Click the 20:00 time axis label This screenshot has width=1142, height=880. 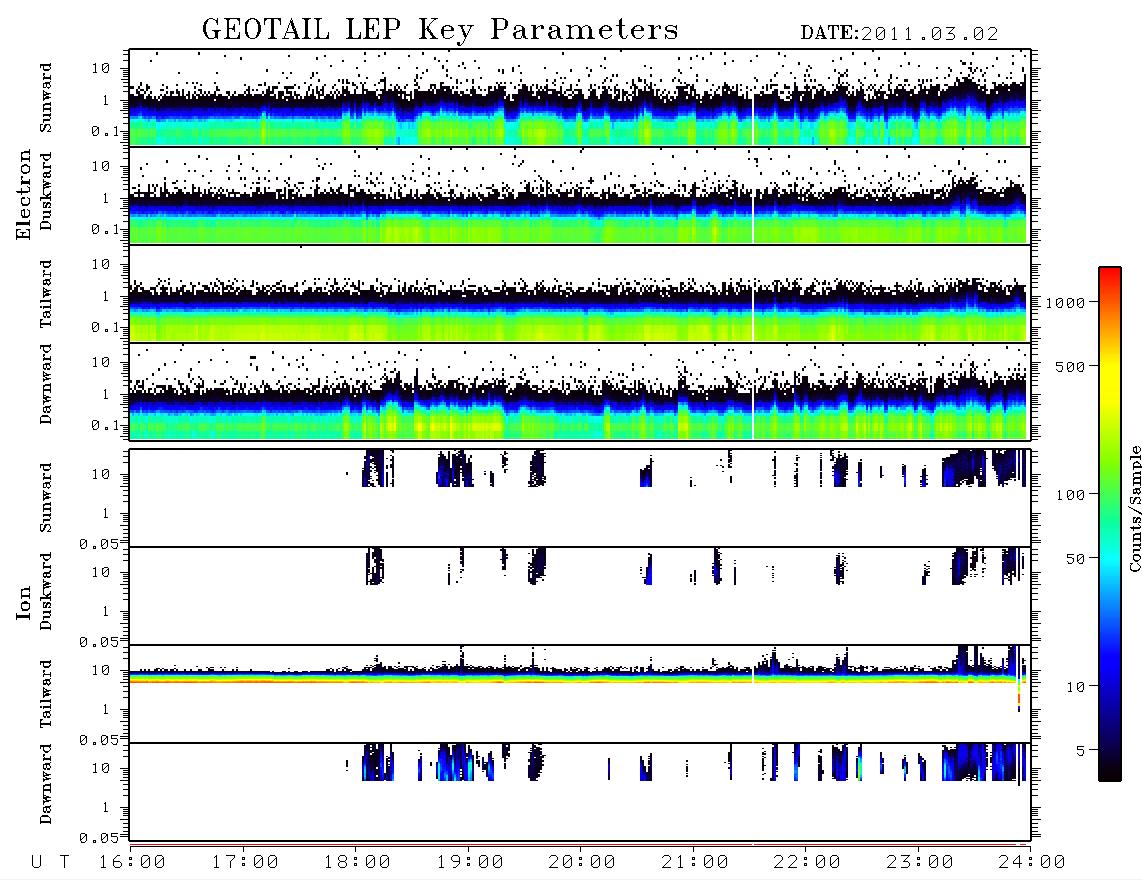click(583, 863)
